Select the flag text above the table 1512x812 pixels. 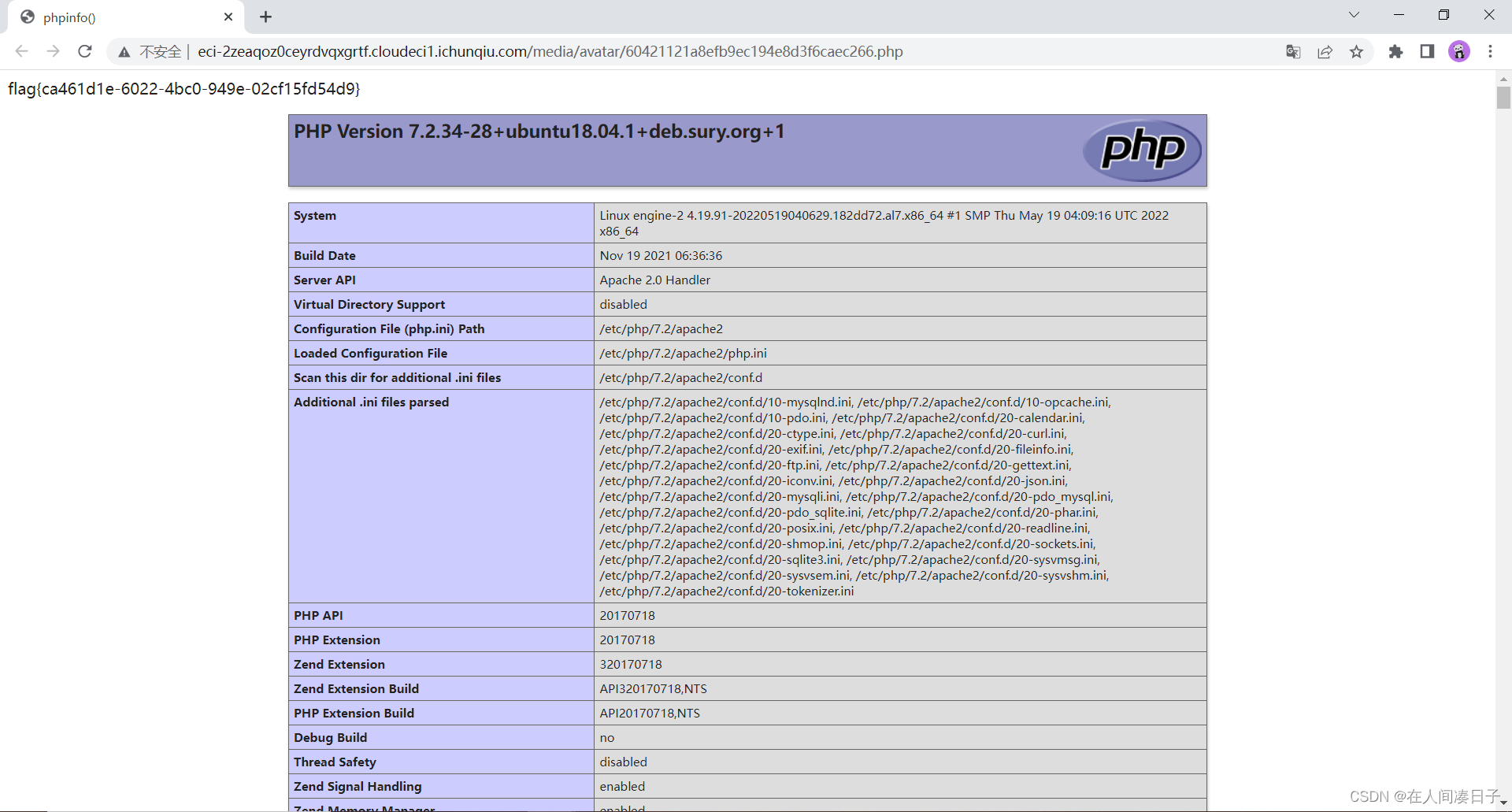click(183, 89)
